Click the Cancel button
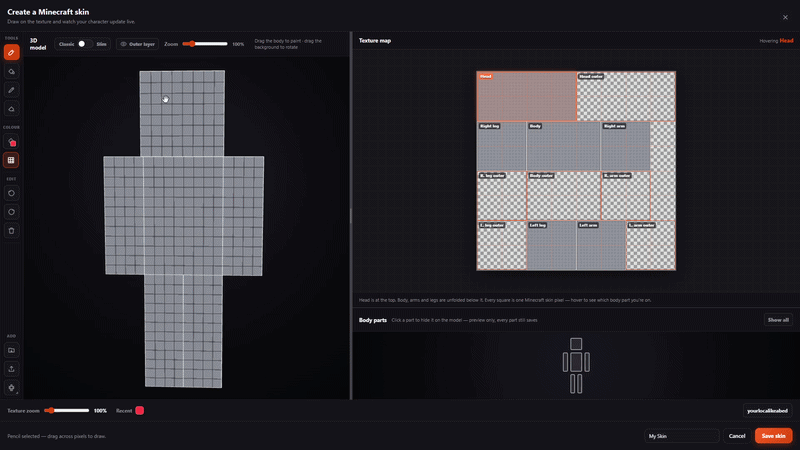The width and height of the screenshot is (800, 450). 737,436
